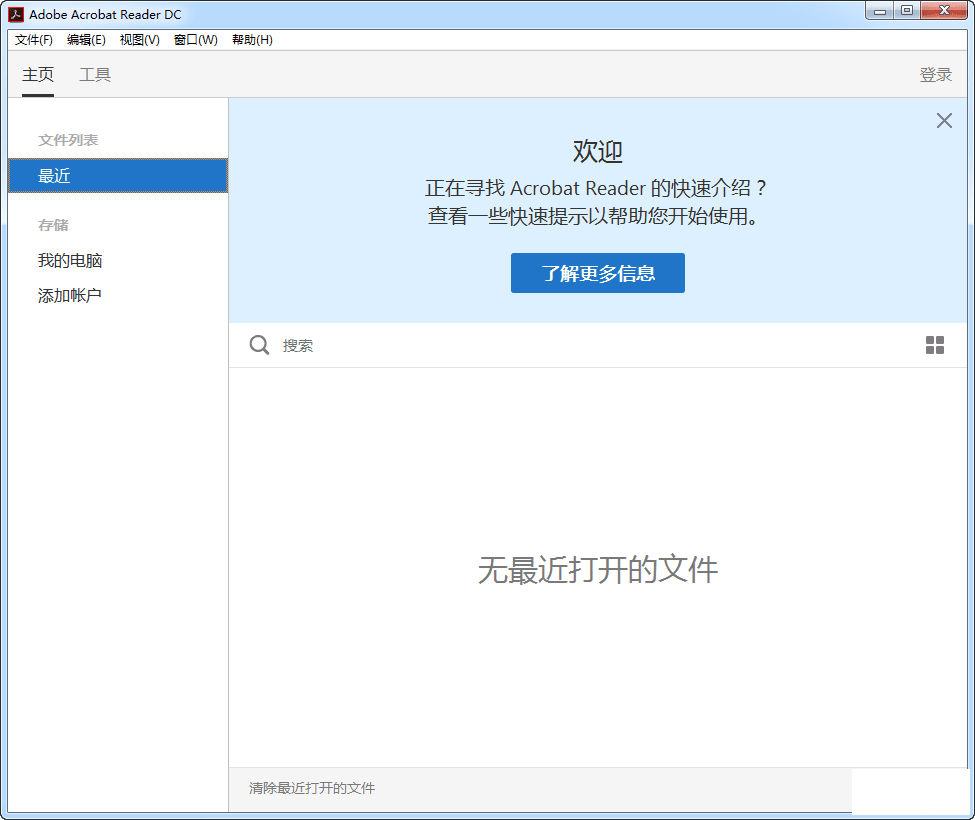Click the 存储 section header

click(53, 225)
